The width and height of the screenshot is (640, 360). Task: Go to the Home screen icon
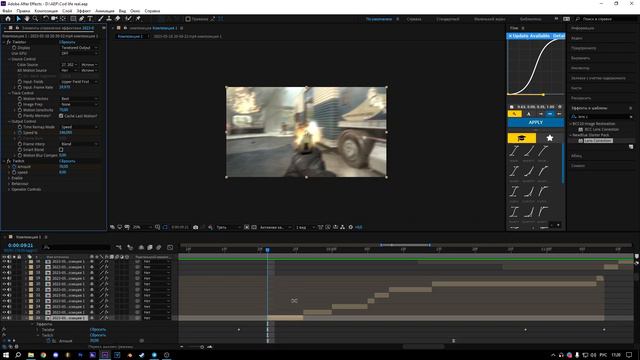coord(8,19)
